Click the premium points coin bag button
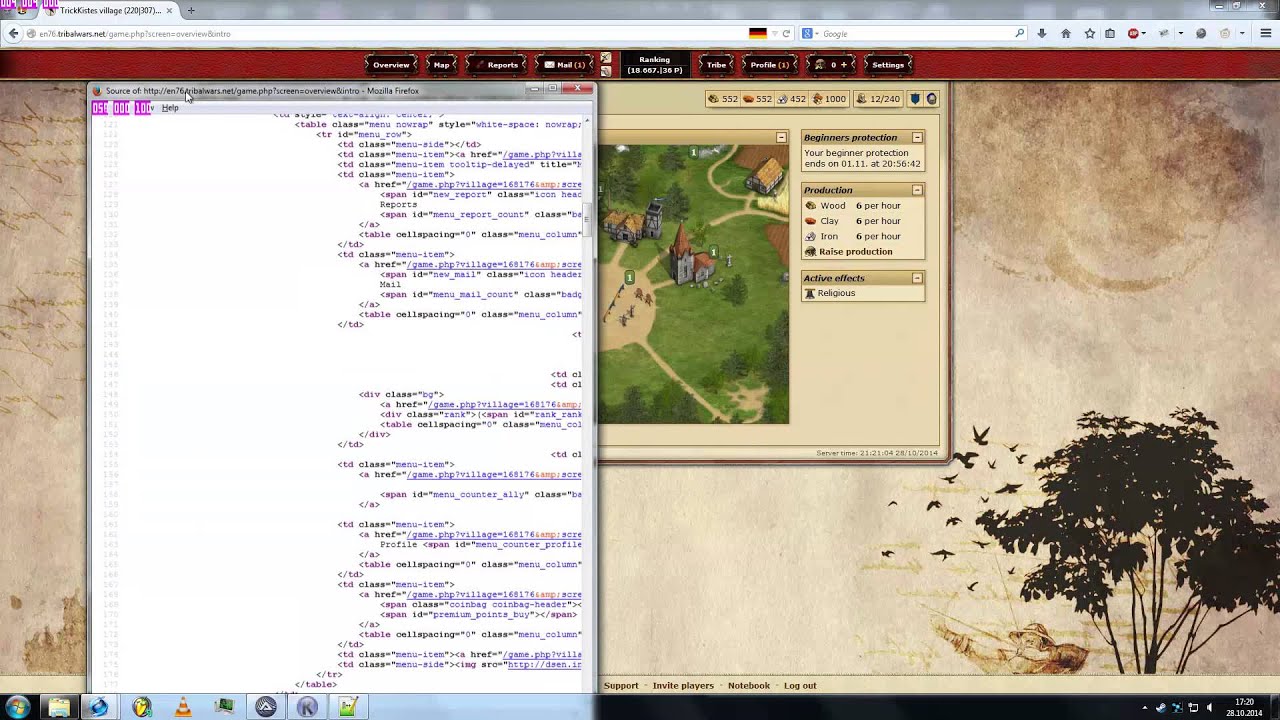This screenshot has height=720, width=1280. (x=832, y=65)
